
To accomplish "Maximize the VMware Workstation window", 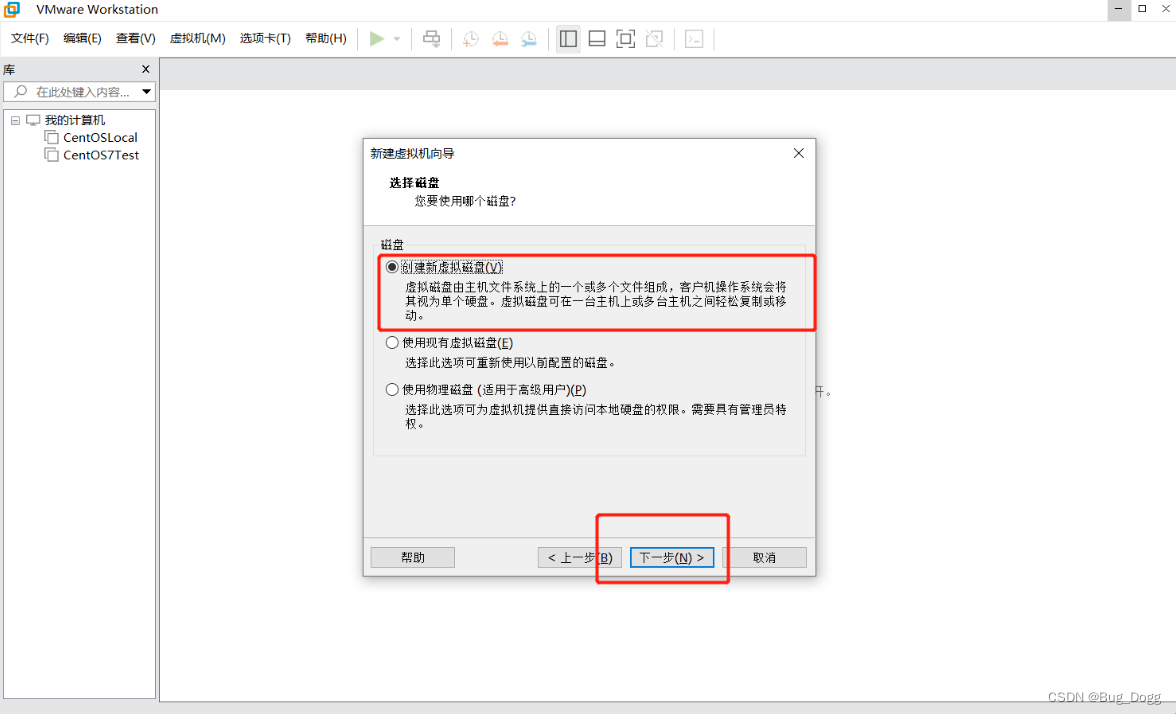I will coord(1142,9).
